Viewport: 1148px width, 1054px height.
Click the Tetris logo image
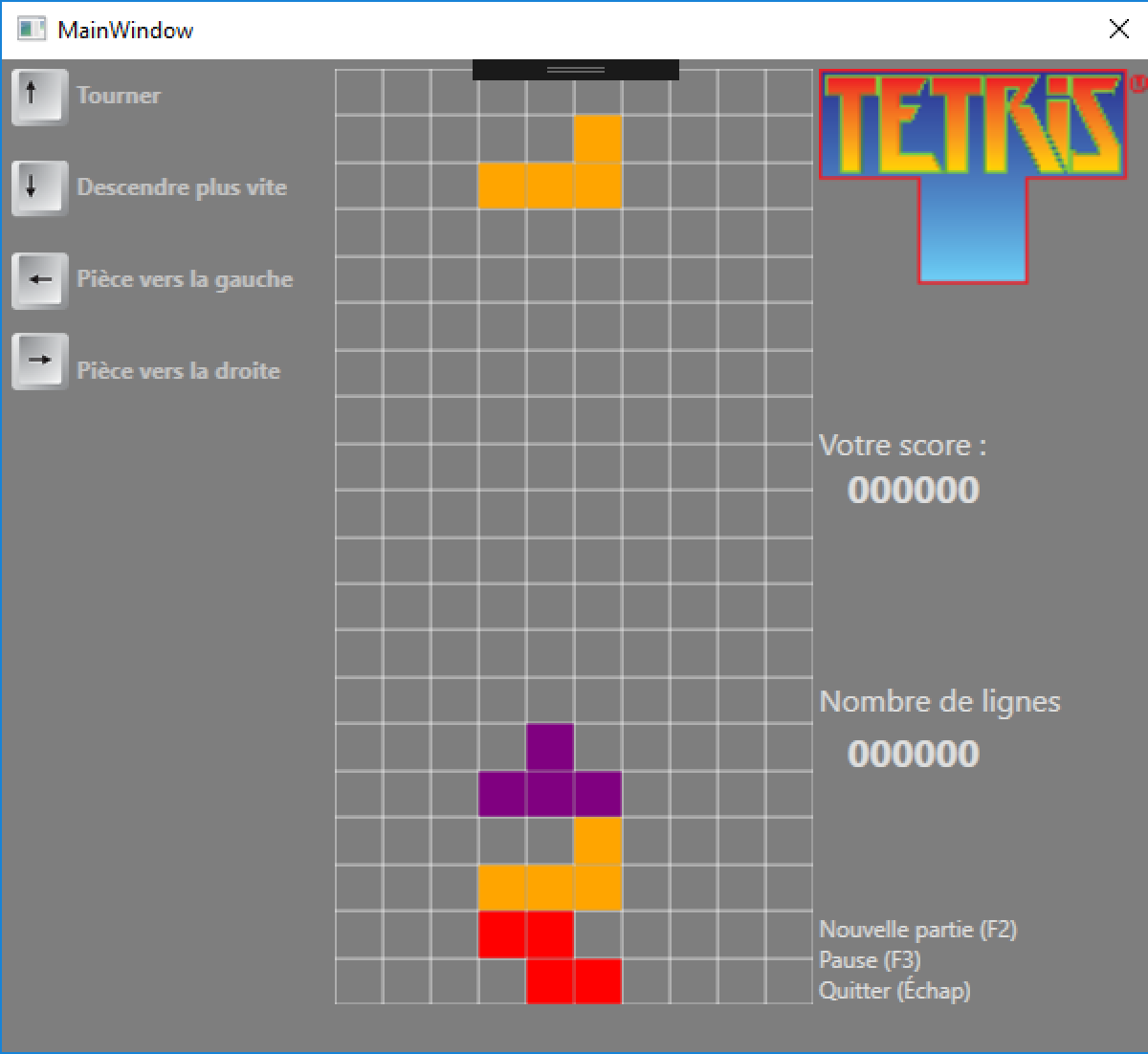[x=982, y=177]
